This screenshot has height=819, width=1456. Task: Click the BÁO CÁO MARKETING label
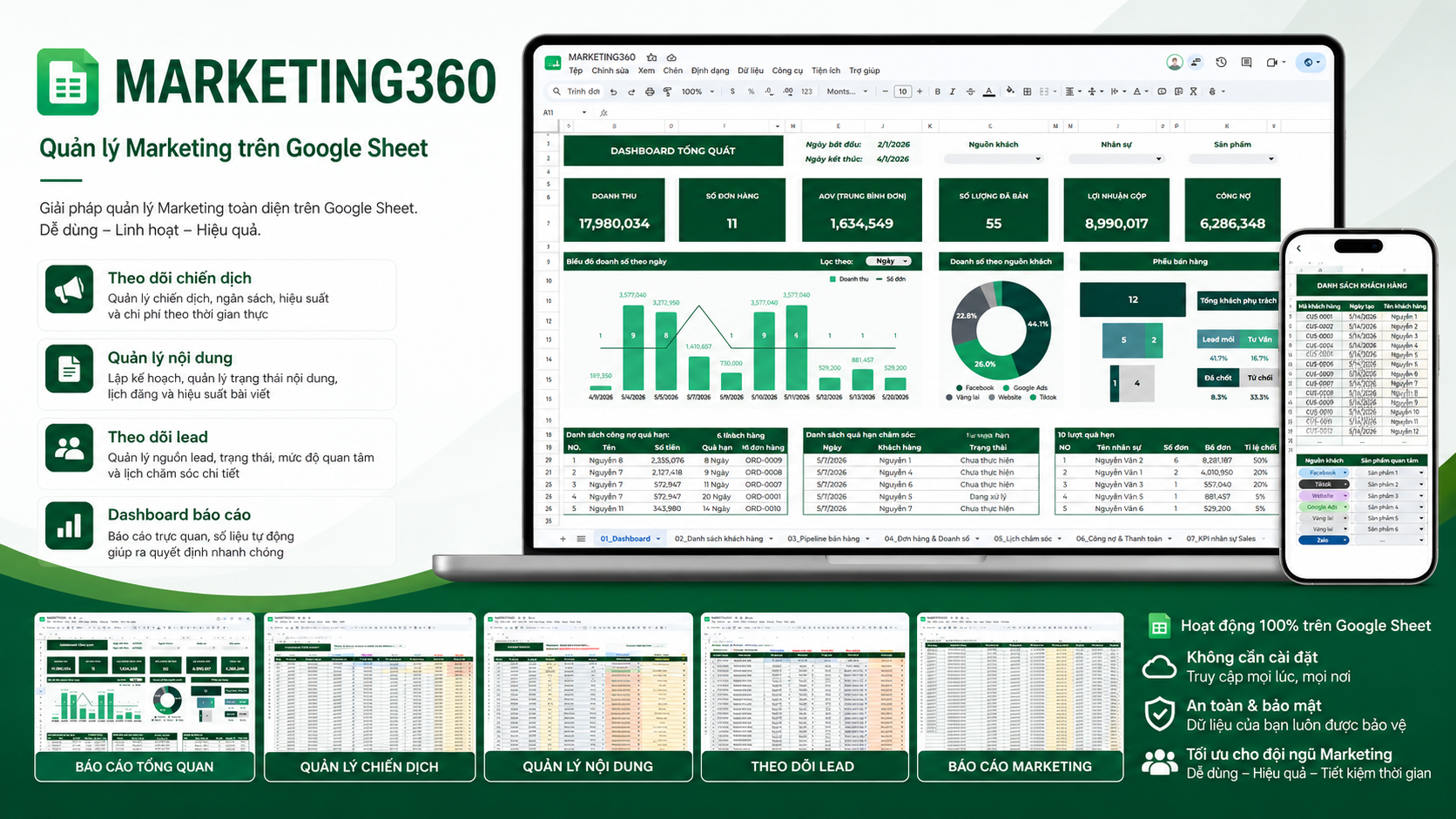(x=1020, y=767)
